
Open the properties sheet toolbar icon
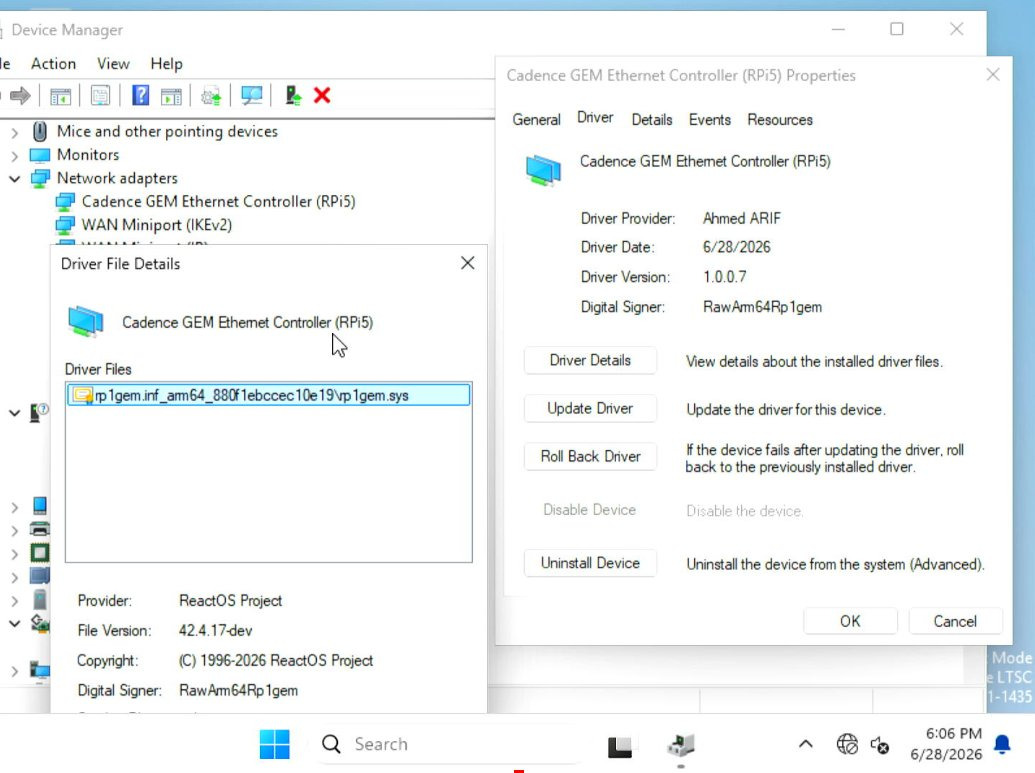(100, 96)
